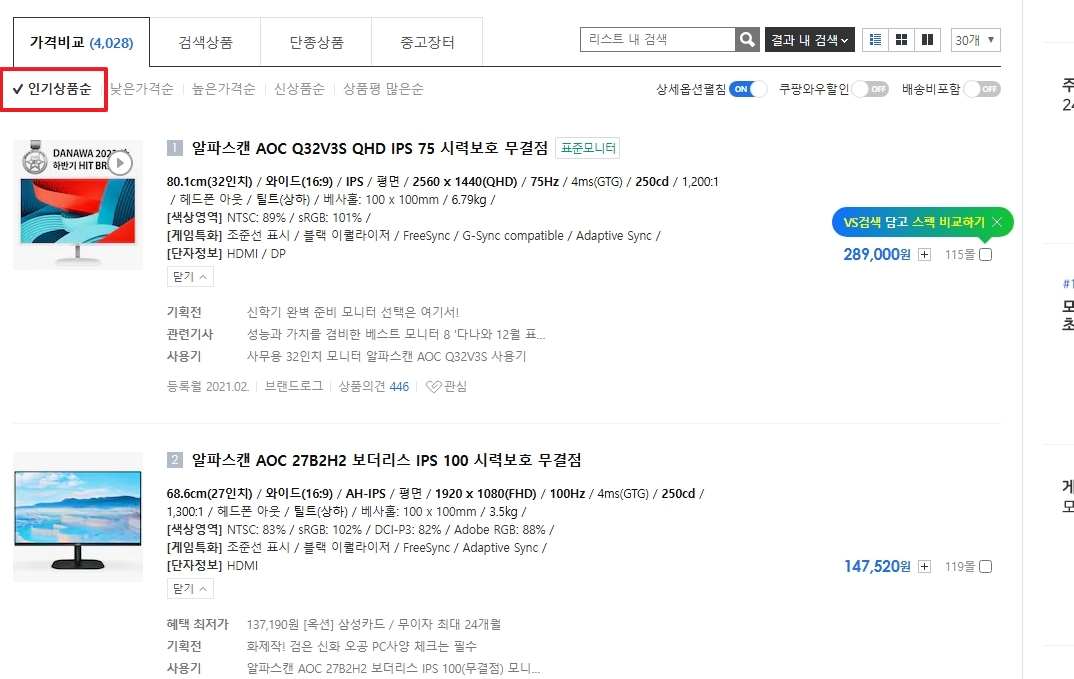Expand price plus icon for 147,520원
Viewport: 1074px width, 679px height.
[925, 567]
